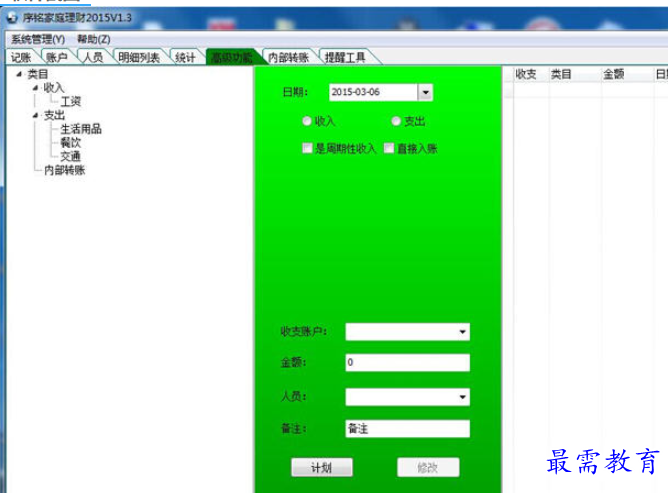This screenshot has height=493, width=668.
Task: Collapse the 支出 tree node
Action: coord(35,115)
